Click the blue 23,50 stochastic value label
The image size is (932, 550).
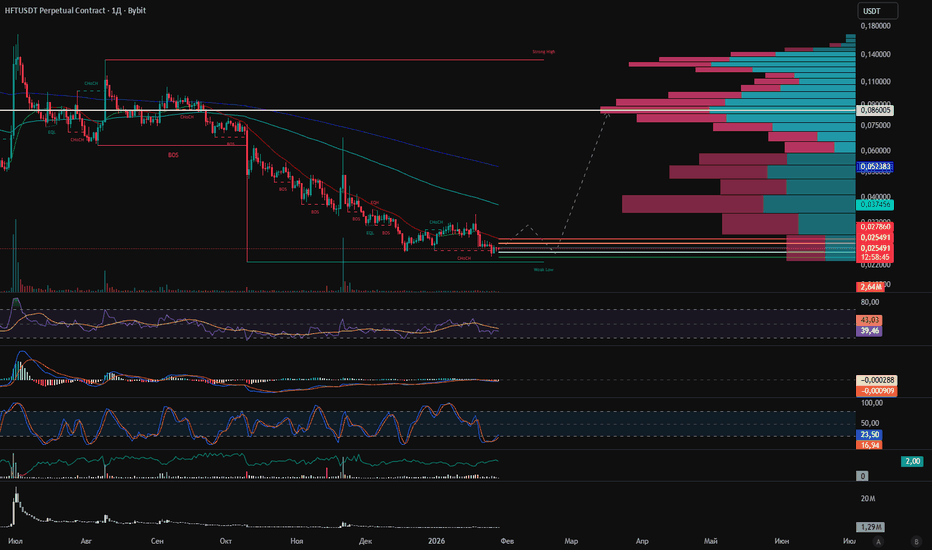[869, 435]
